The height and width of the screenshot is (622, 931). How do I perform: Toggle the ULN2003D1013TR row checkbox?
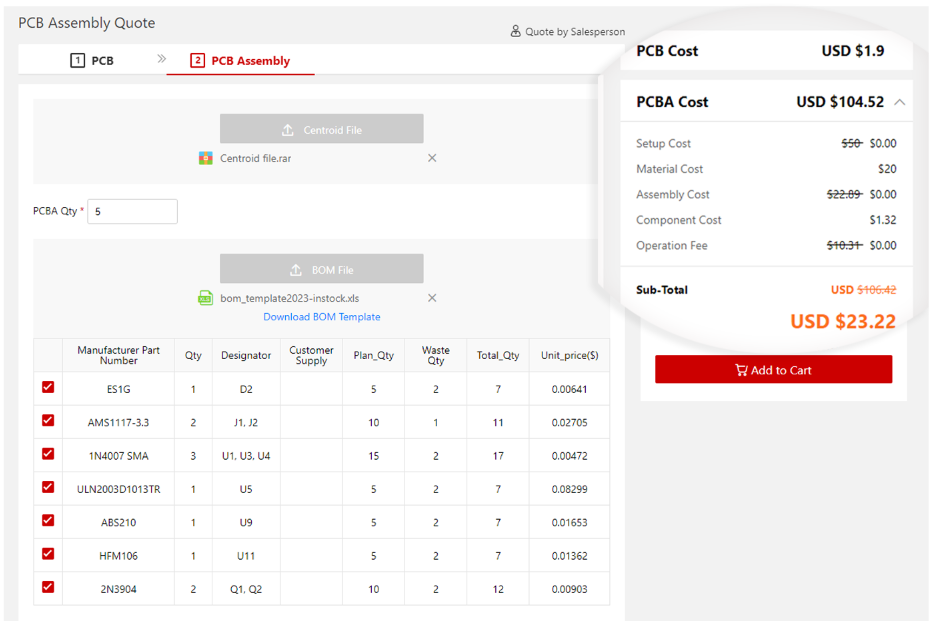click(x=48, y=487)
